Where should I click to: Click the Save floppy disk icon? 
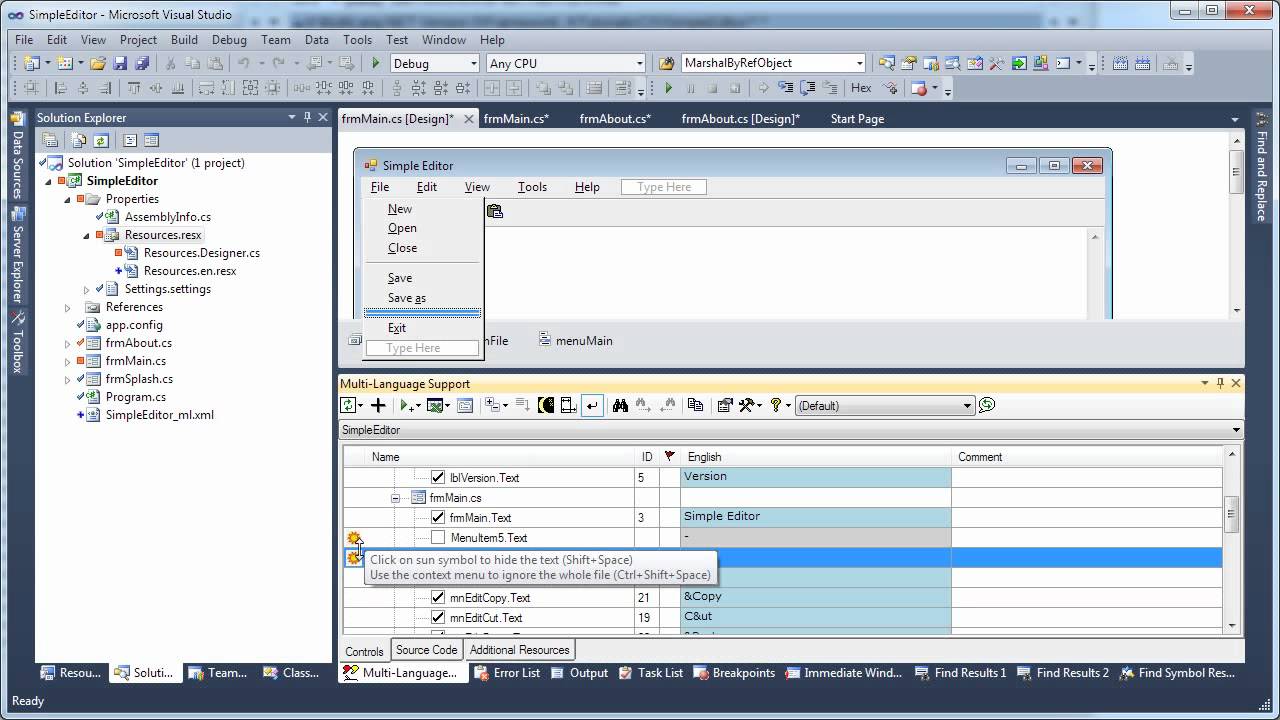pos(120,63)
